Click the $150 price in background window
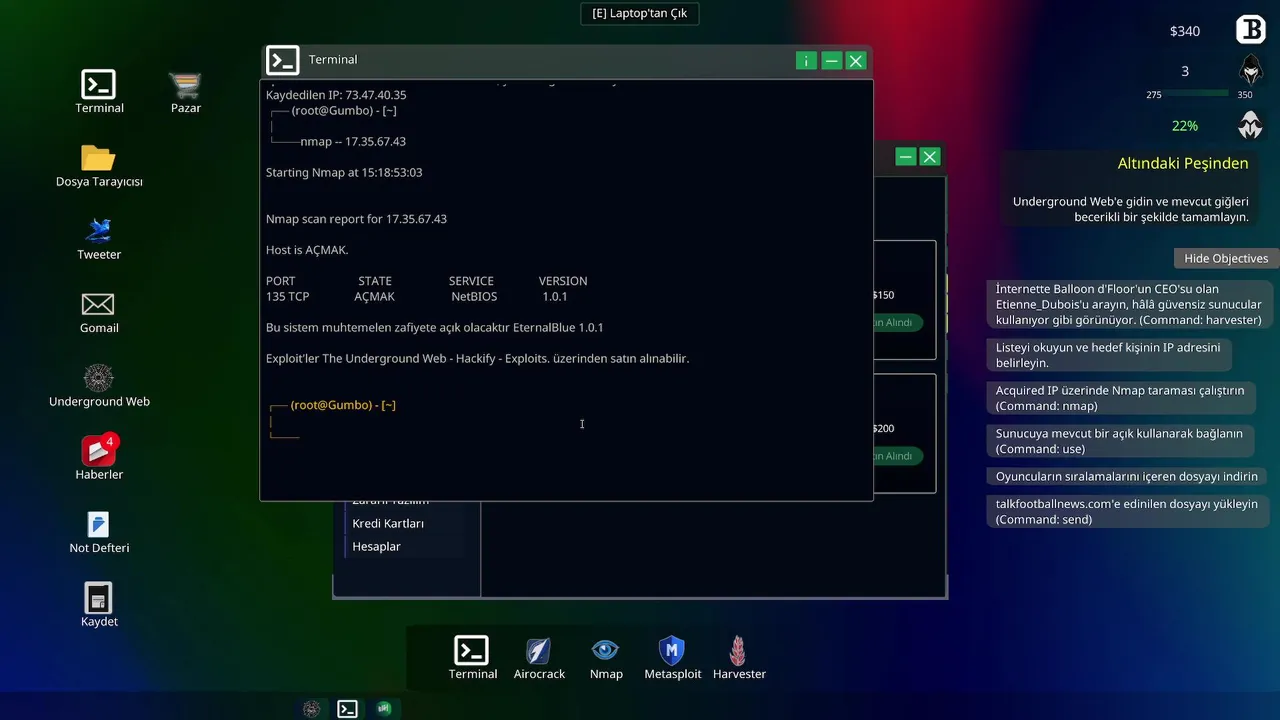The height and width of the screenshot is (720, 1280). 883,295
